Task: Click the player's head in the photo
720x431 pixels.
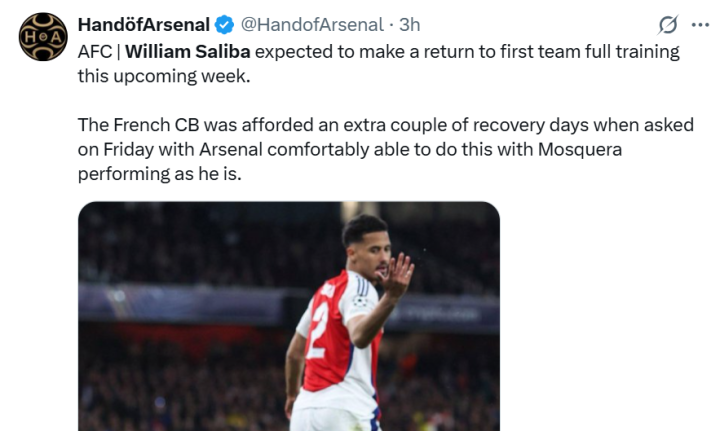Action: coord(365,245)
